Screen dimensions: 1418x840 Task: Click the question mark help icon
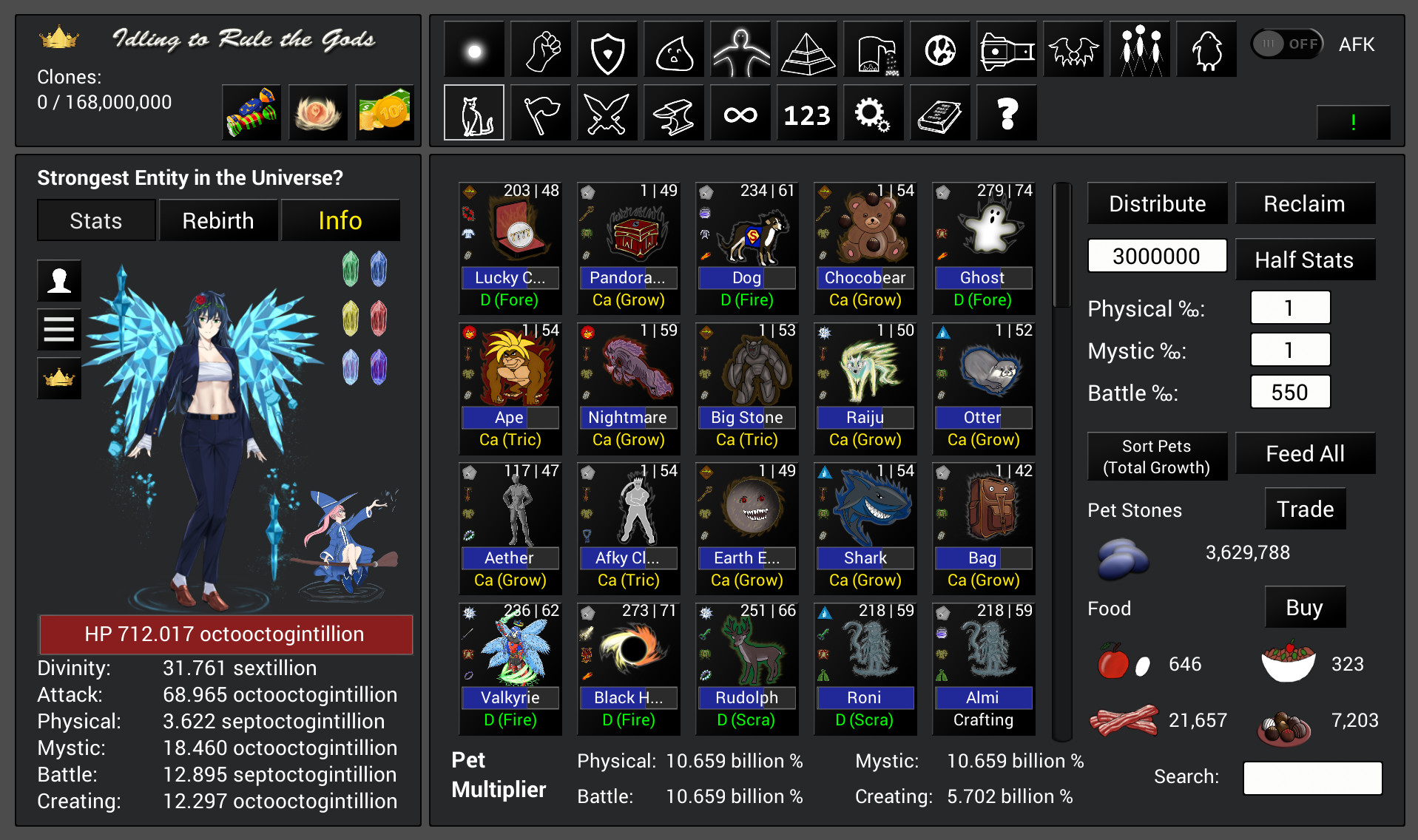click(1006, 112)
